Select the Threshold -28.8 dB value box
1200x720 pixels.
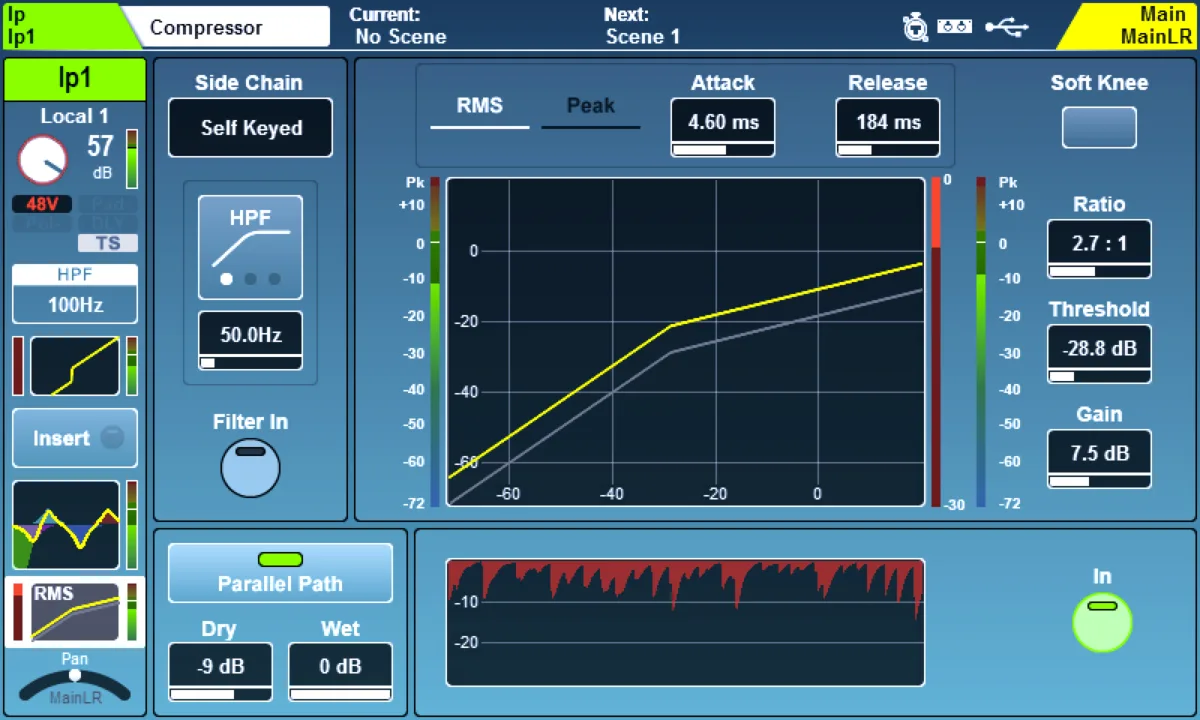pyautogui.click(x=1099, y=354)
